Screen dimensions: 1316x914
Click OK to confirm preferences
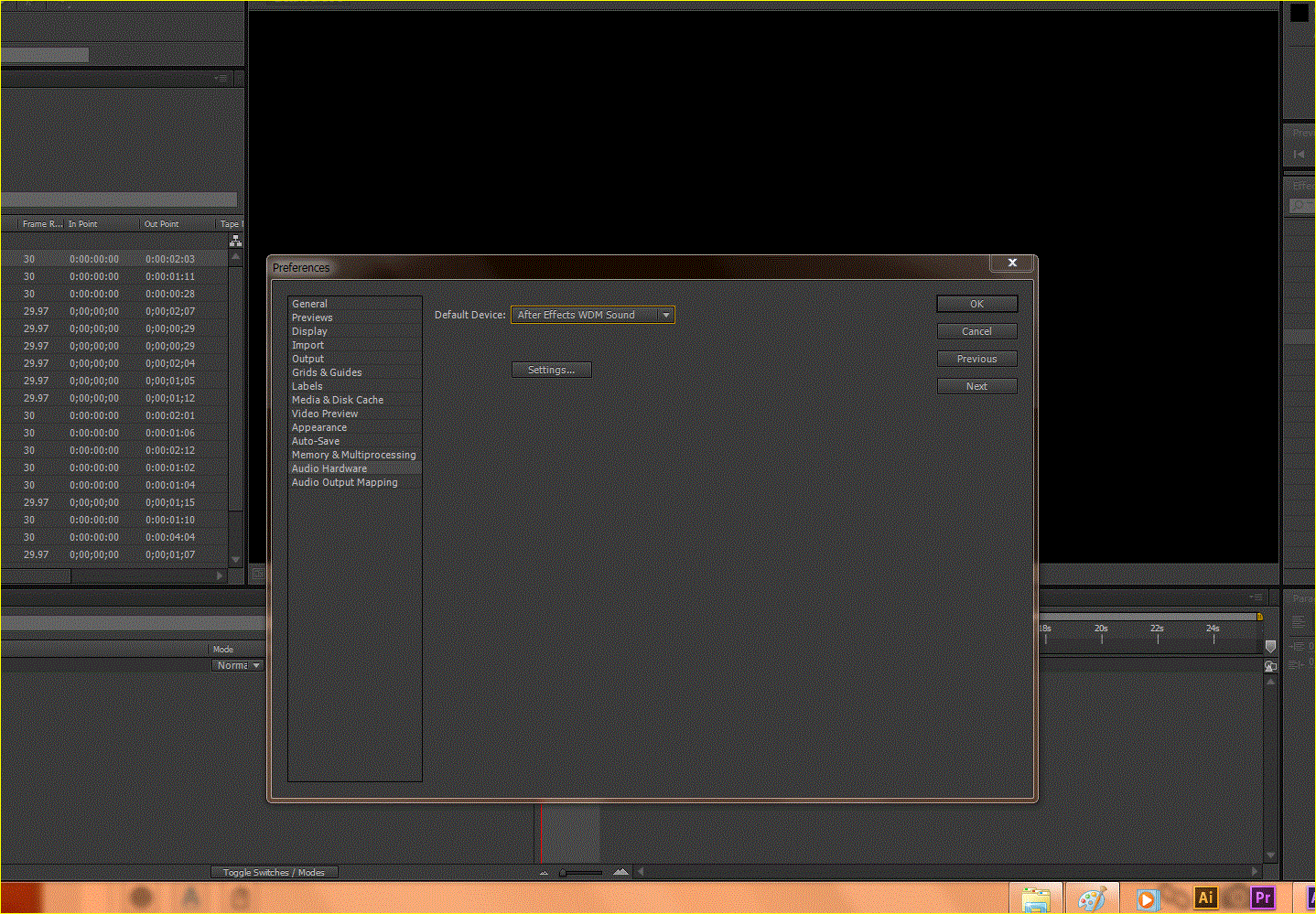point(976,304)
